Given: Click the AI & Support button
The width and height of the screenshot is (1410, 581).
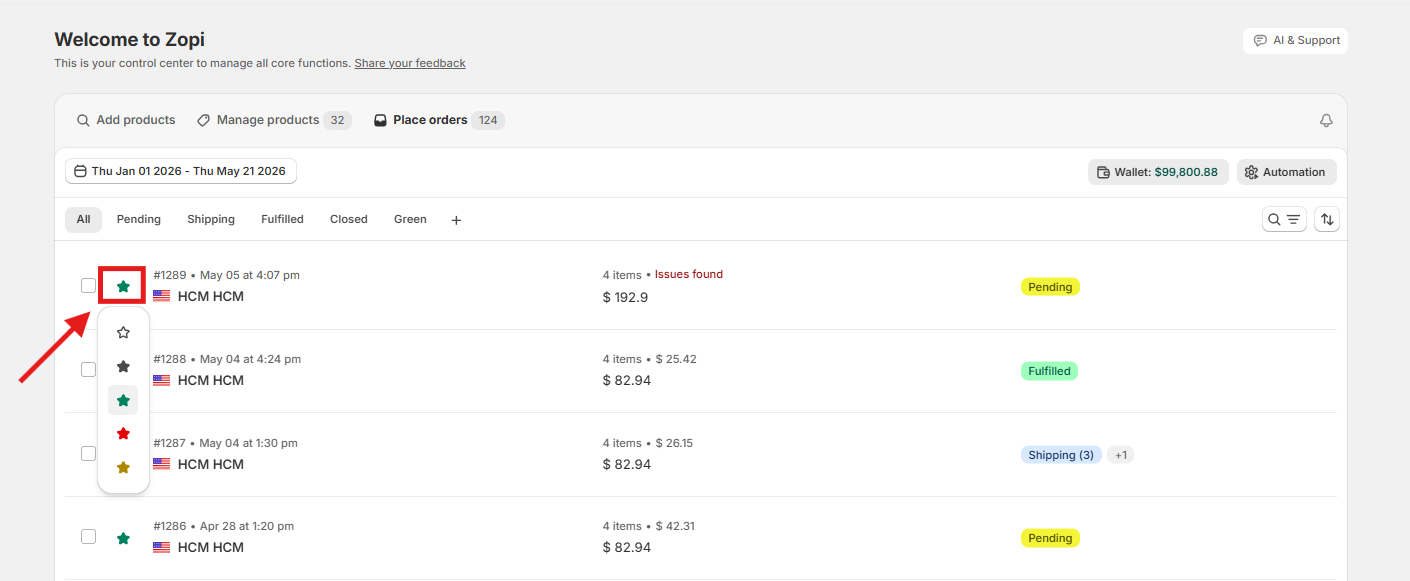Looking at the screenshot, I should [x=1296, y=40].
